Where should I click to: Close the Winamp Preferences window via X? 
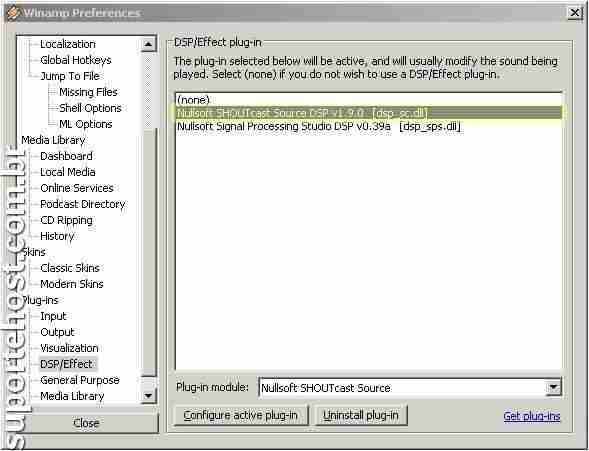click(575, 13)
